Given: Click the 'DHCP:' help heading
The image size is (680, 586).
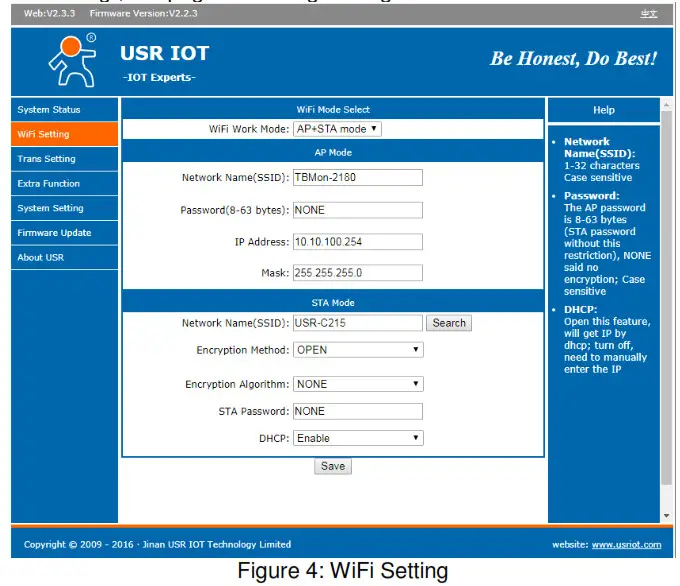Looking at the screenshot, I should tap(581, 310).
